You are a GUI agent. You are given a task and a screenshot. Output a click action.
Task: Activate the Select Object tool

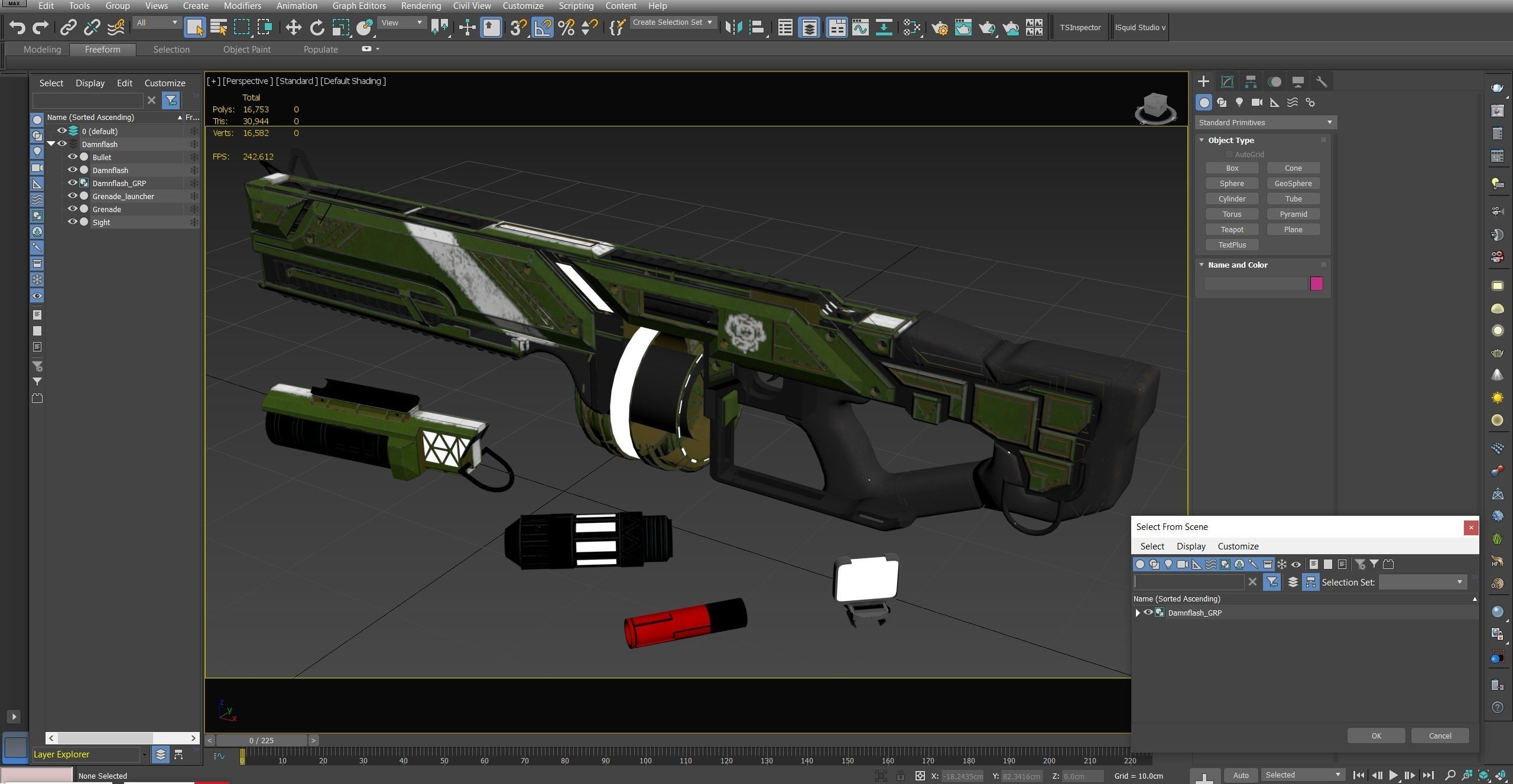coord(194,27)
